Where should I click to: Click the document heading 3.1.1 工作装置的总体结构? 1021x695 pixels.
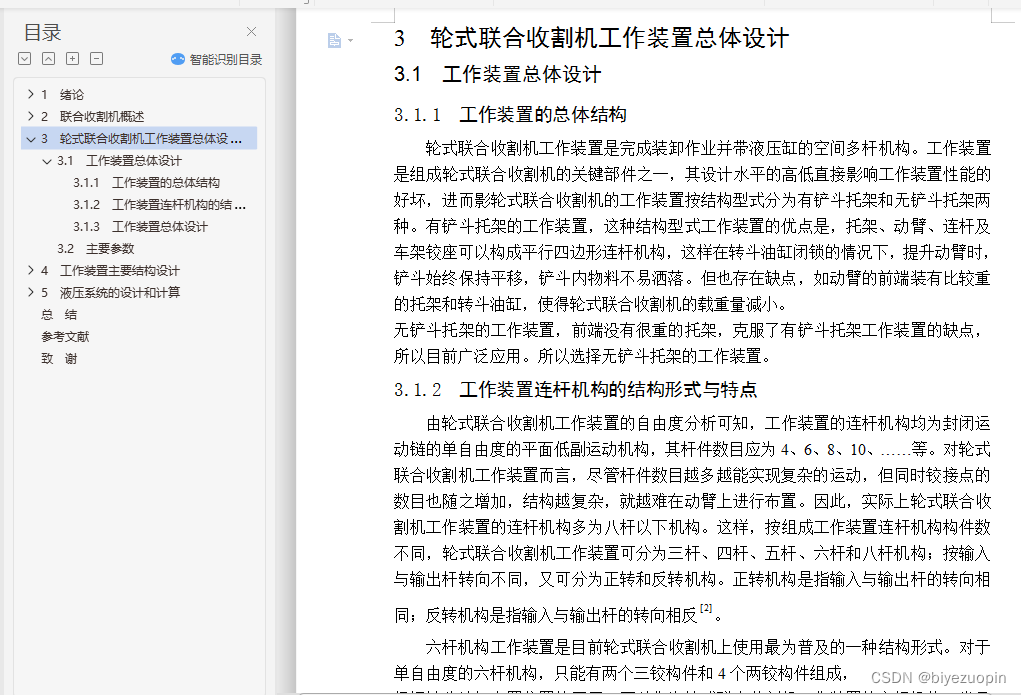510,115
